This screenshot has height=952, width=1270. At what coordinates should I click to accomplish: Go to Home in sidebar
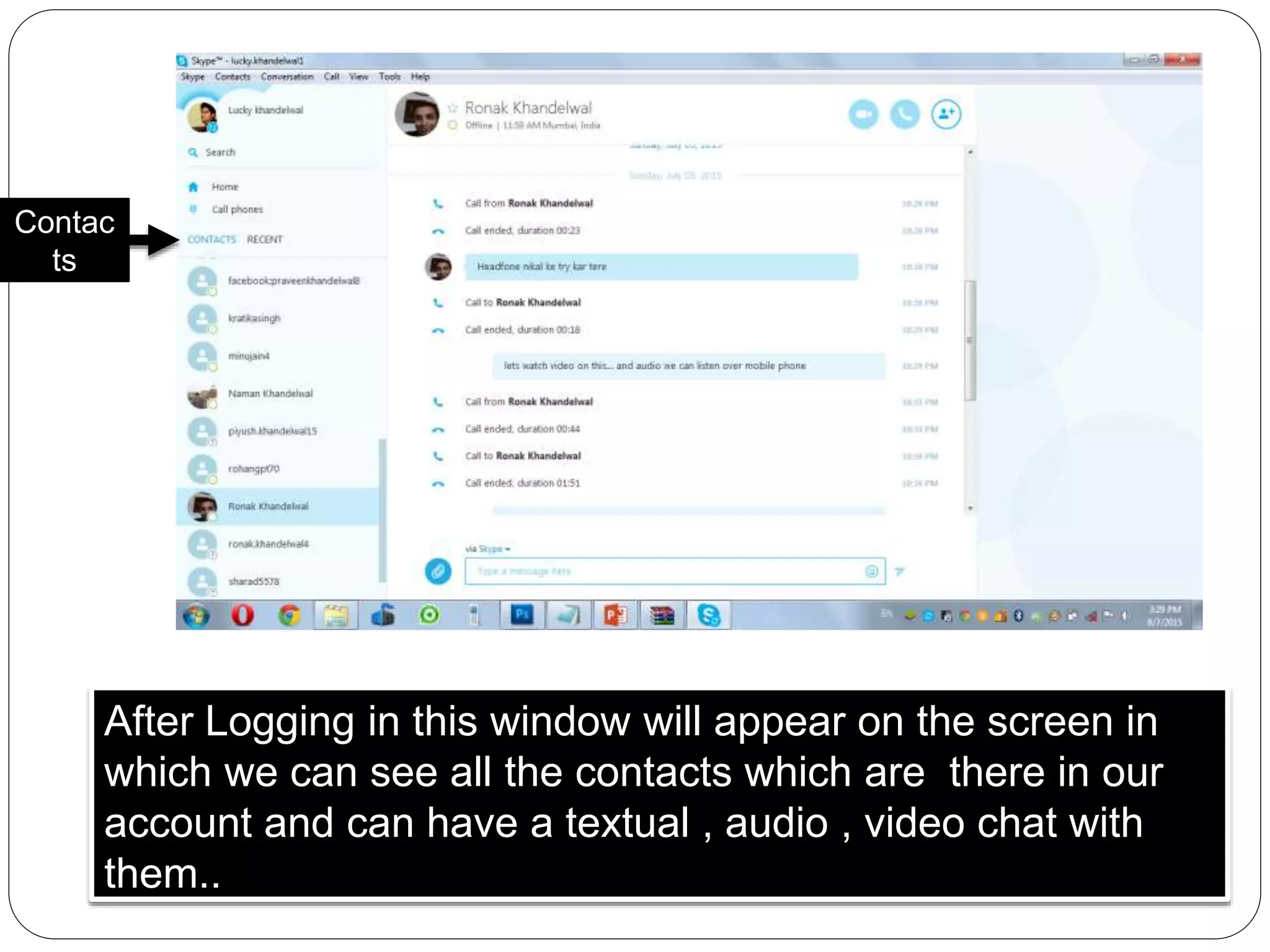pos(224,187)
